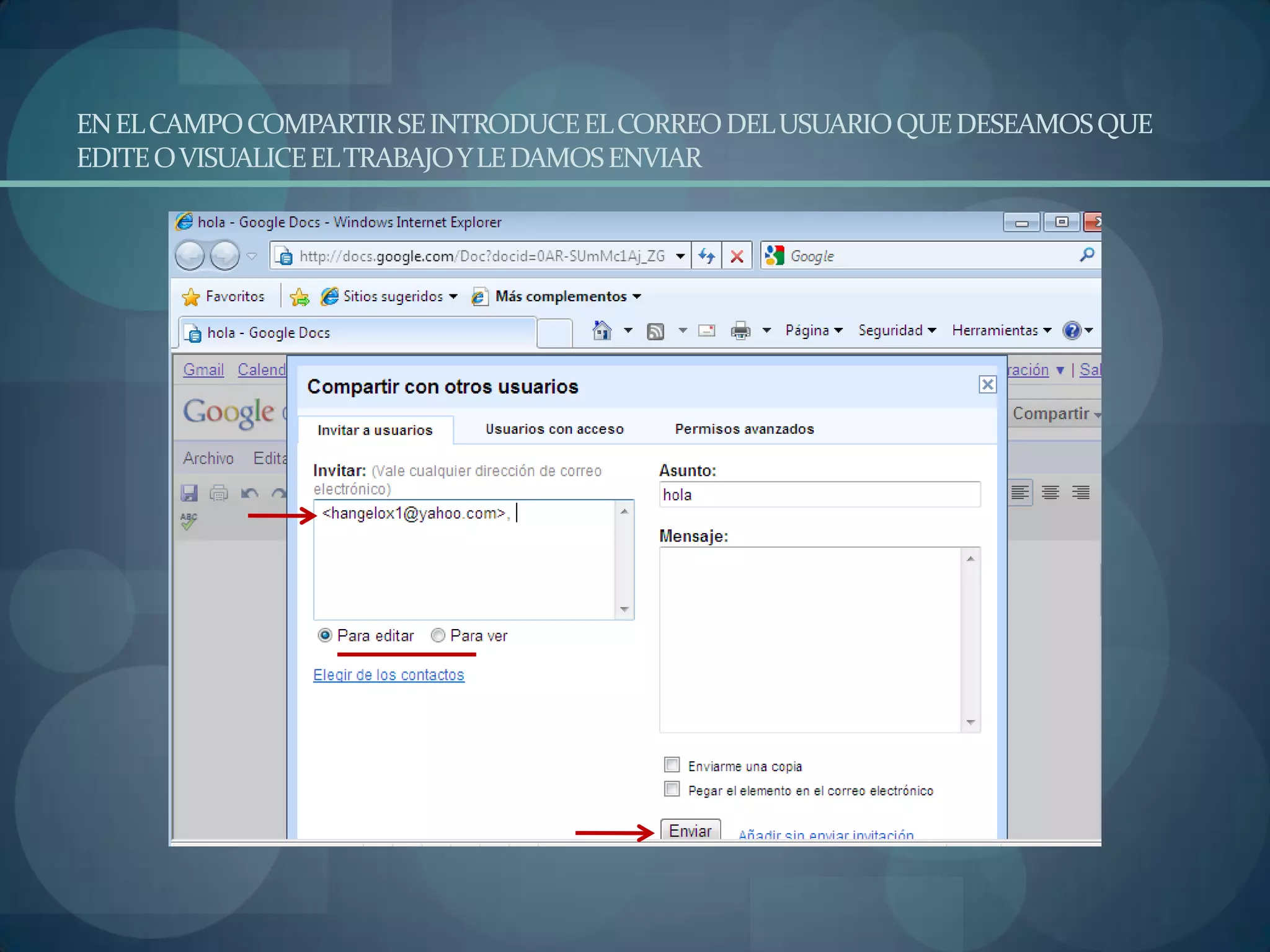Open a new blank browser tab
This screenshot has height=952, width=1270.
tap(554, 333)
